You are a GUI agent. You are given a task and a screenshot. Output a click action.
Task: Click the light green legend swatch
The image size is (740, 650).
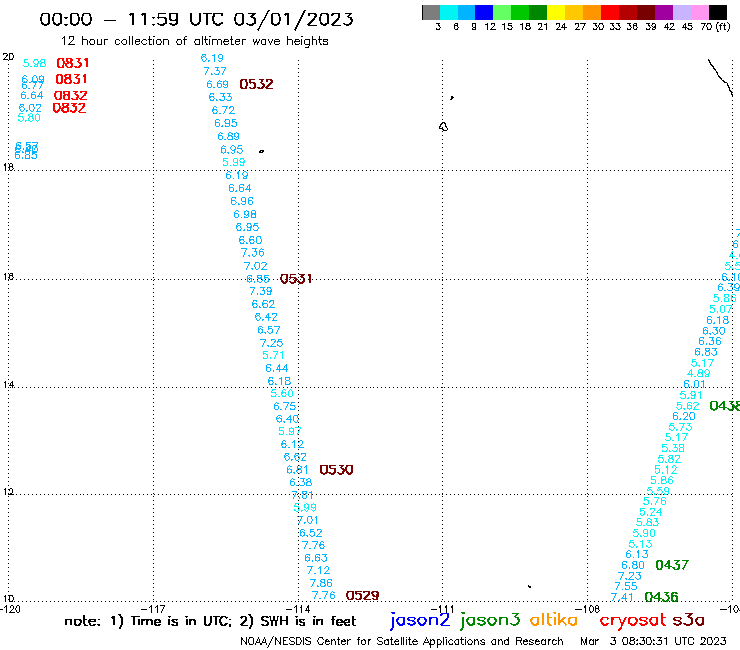[502, 12]
